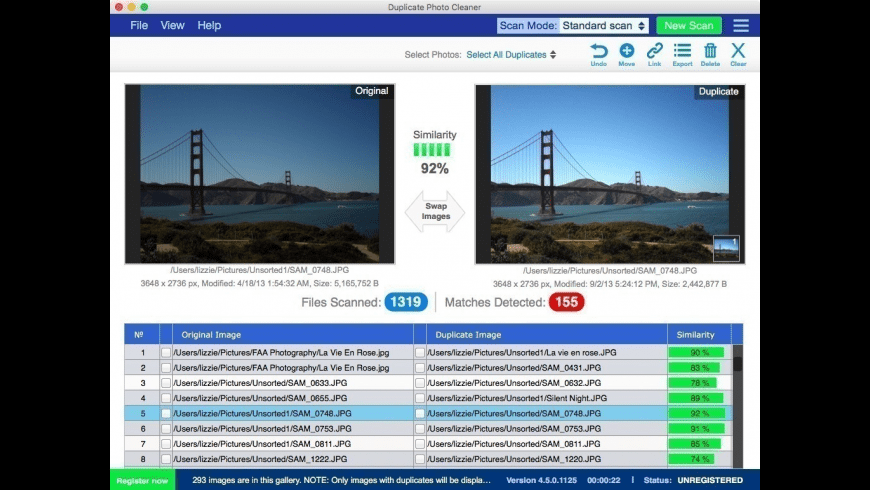The image size is (870, 490).
Task: Open the View menu
Action: 172,26
